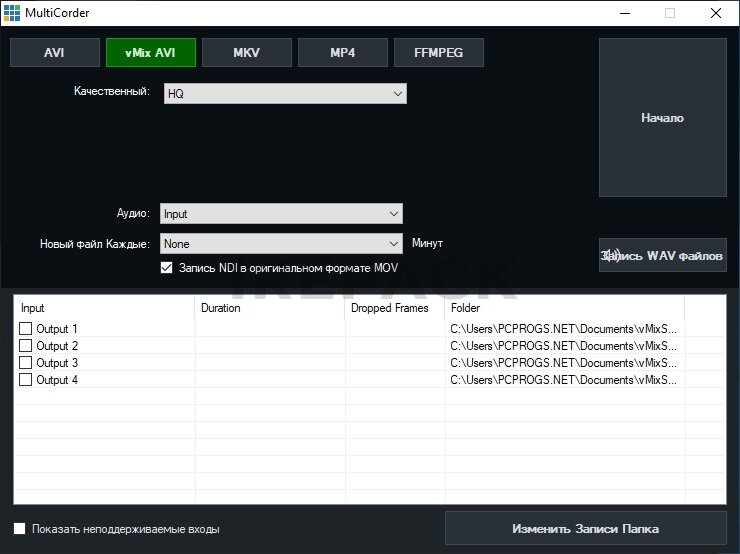Open the Новый файл Каждые interval dropdown
The height and width of the screenshot is (554, 740).
(281, 243)
